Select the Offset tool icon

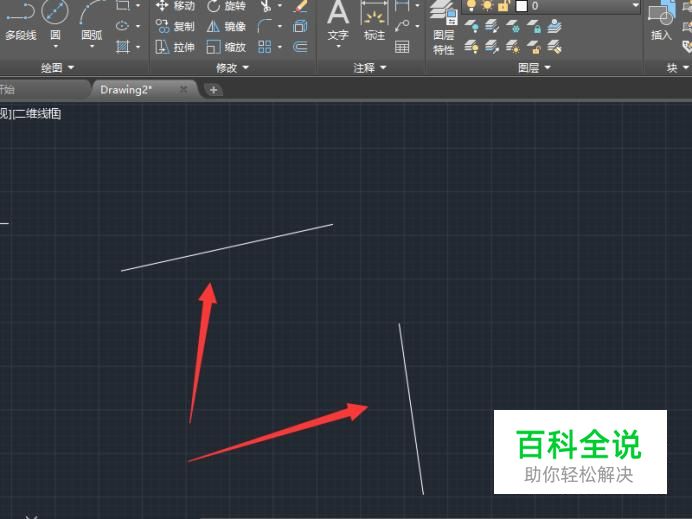coord(300,47)
